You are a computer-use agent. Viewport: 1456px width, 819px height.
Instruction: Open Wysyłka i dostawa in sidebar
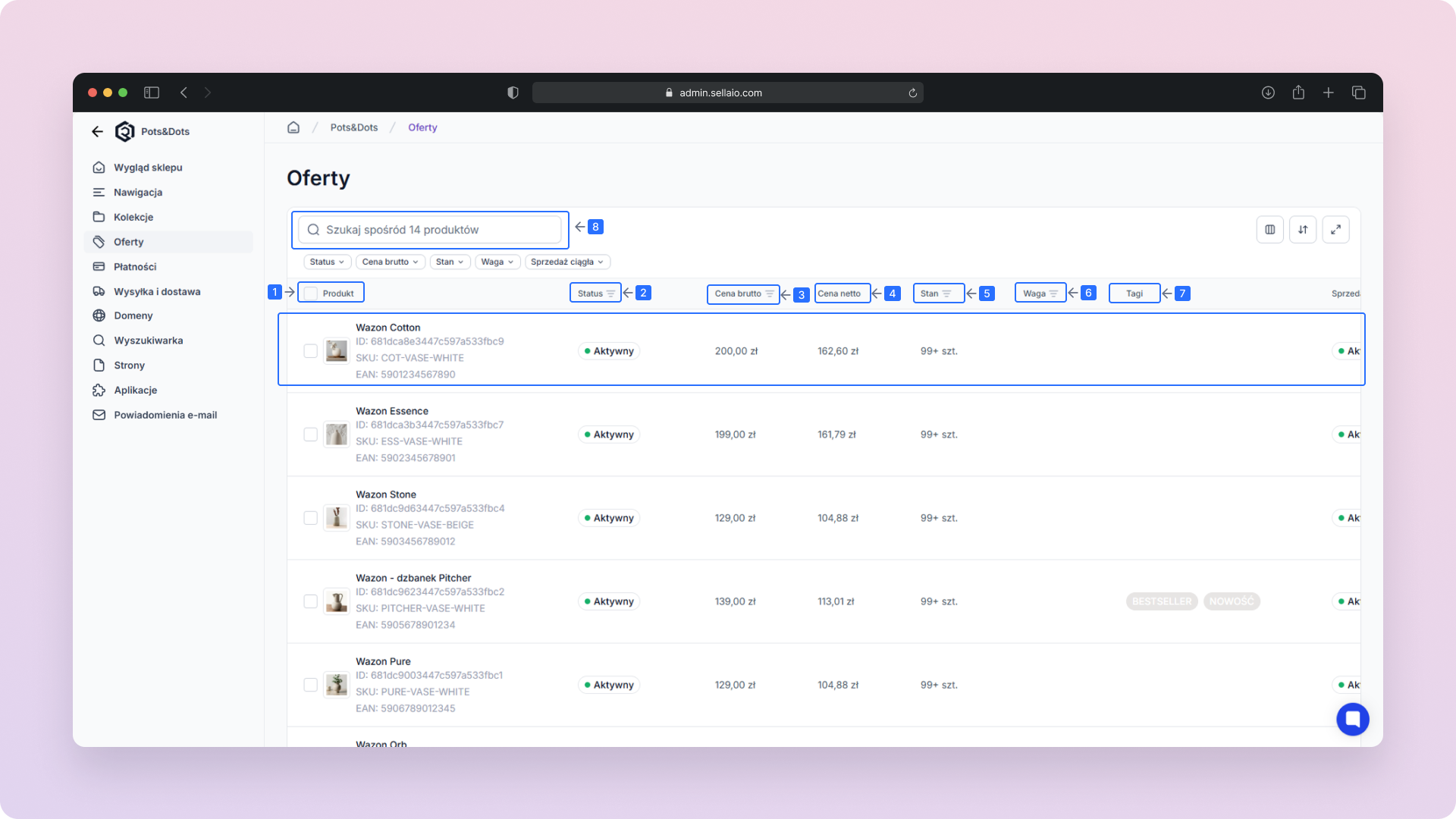(x=156, y=291)
